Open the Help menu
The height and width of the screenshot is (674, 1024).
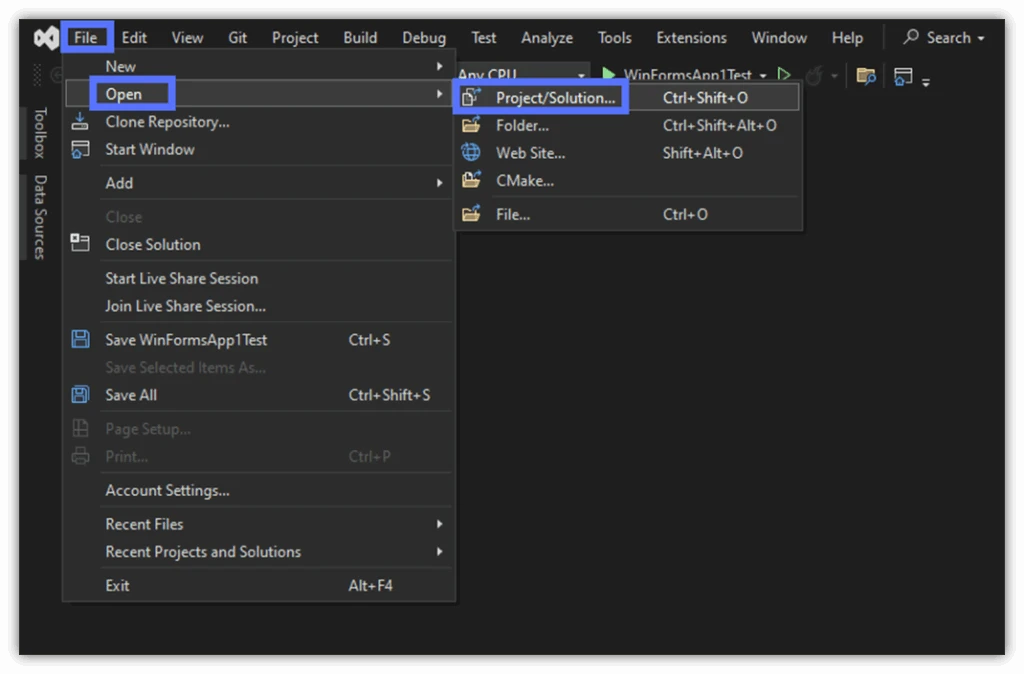point(847,37)
